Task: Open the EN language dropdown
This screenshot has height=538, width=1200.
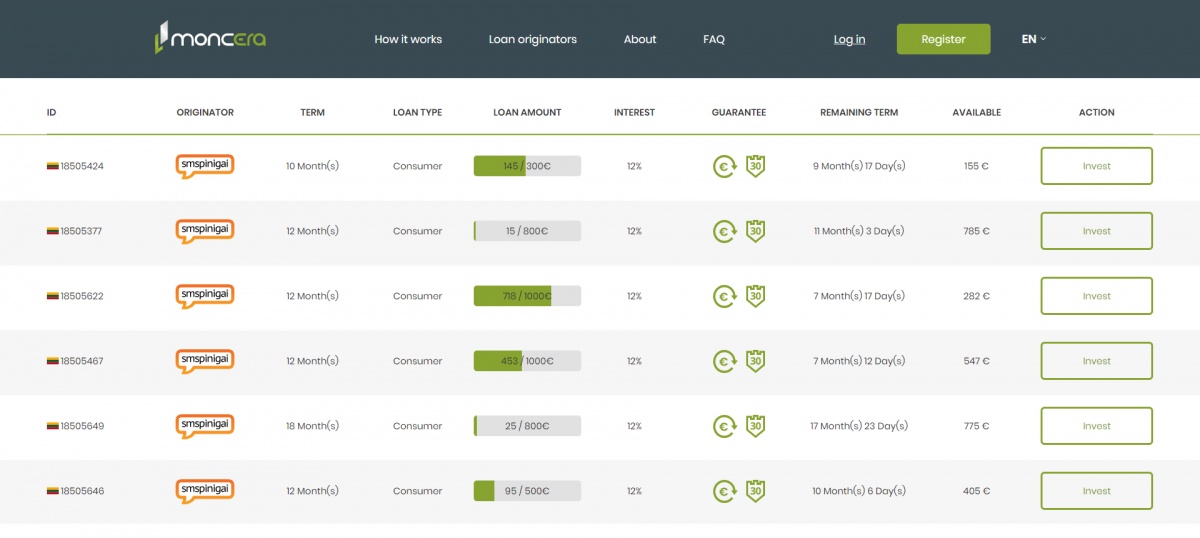Action: coord(1033,39)
